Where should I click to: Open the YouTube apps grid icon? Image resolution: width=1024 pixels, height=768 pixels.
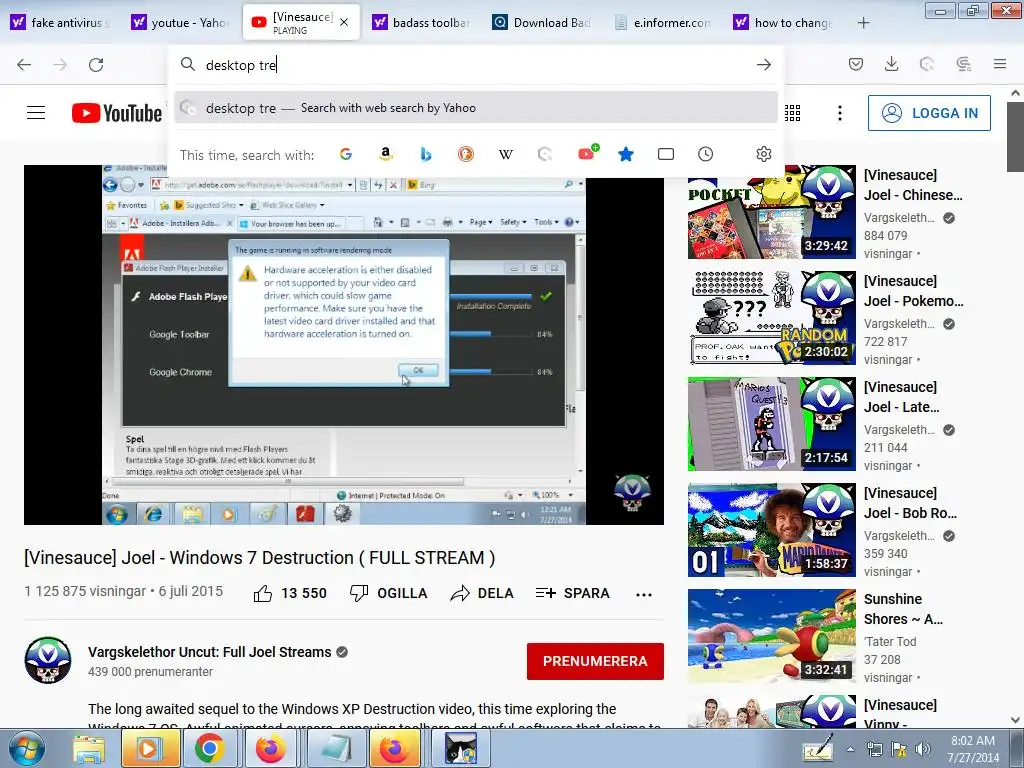click(x=793, y=113)
